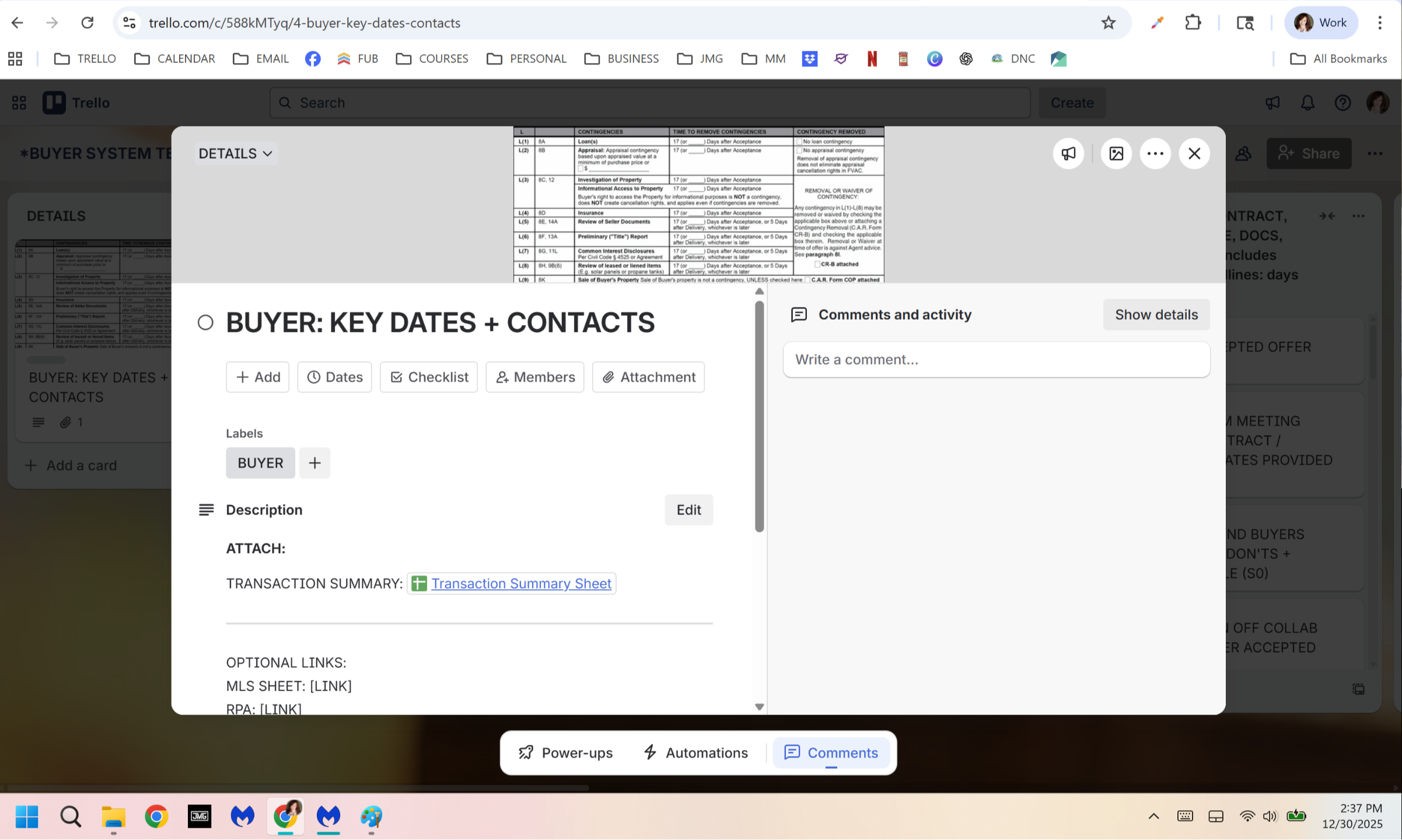Screen dimensions: 1402x840
Task: Open Chrome extensions puzzle icon
Action: 1193,23
